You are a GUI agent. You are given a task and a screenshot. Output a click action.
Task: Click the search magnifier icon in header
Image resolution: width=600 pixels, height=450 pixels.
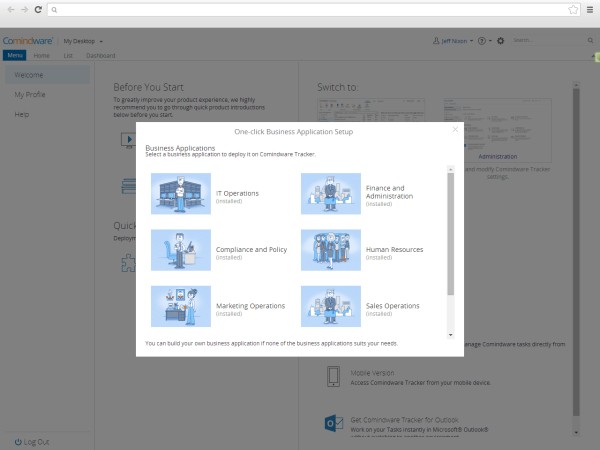click(590, 40)
